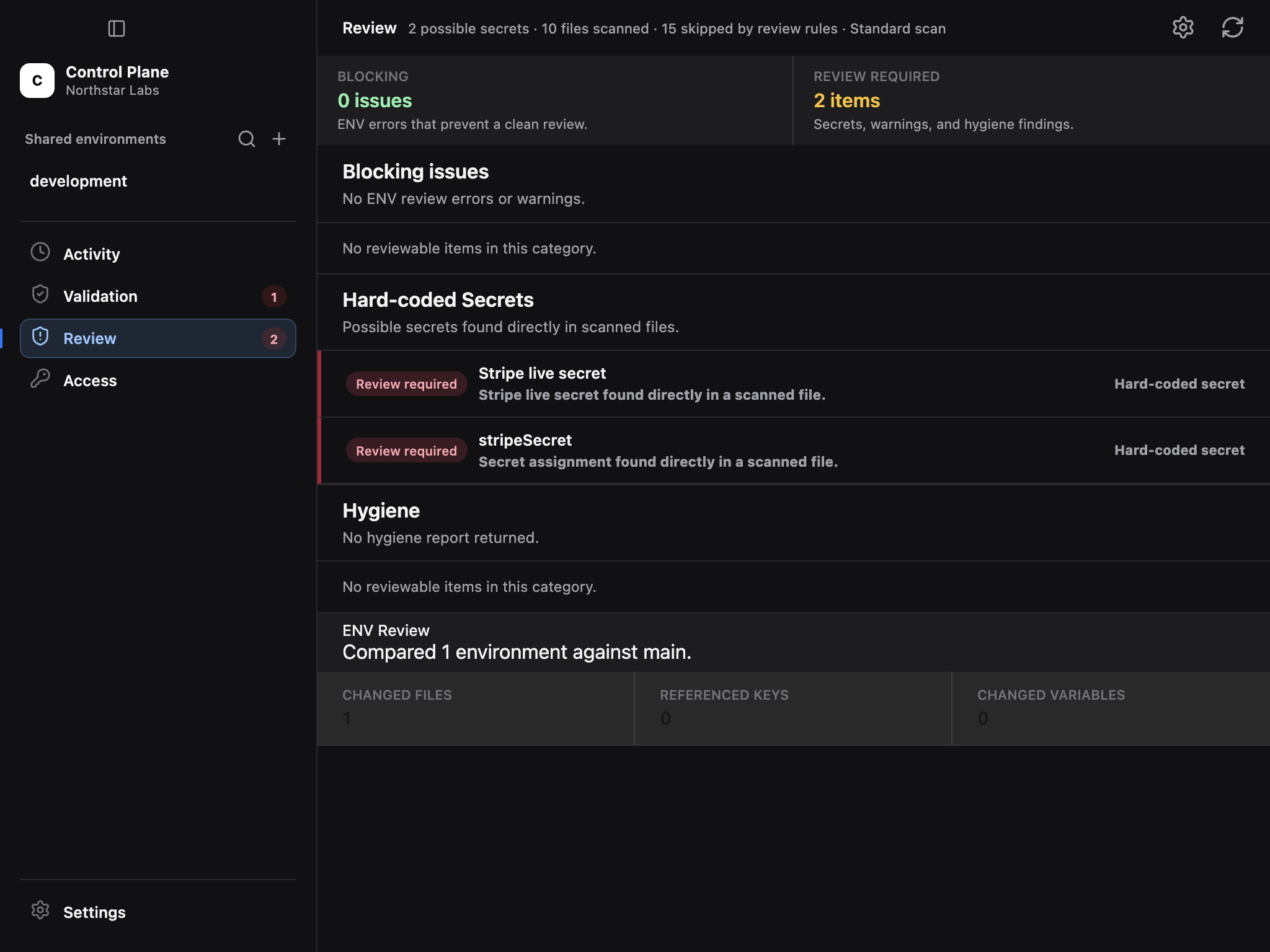The image size is (1270, 952).
Task: Click the Northstar Labs organization text
Action: (112, 90)
